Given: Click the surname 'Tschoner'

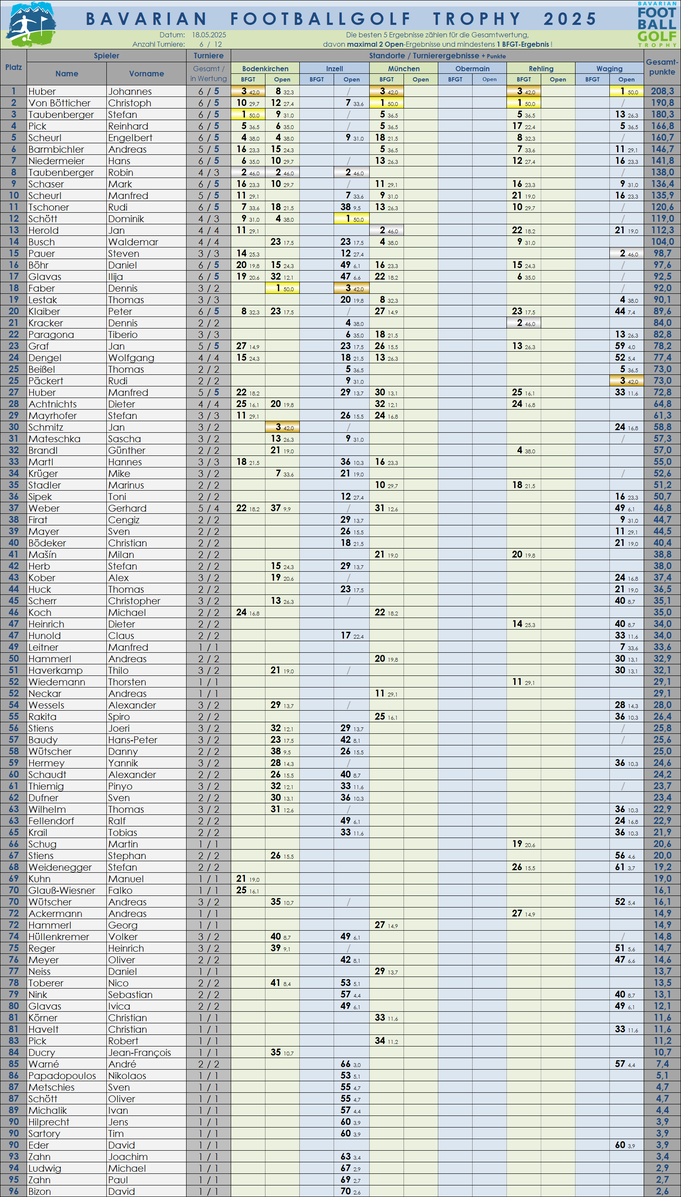Looking at the screenshot, I should [48, 208].
